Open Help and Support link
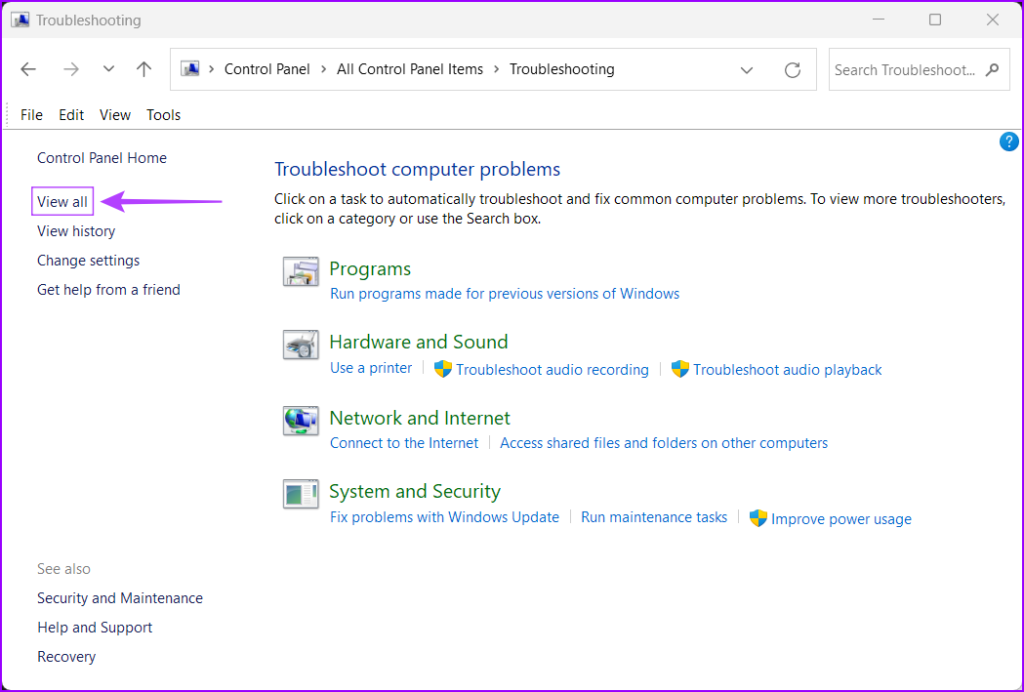1024x692 pixels. pos(95,627)
